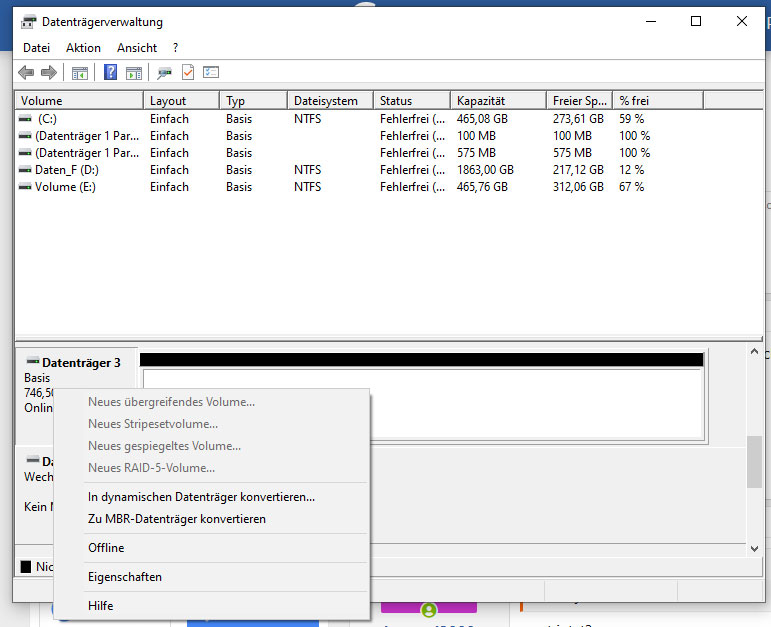Click the 273,61 GB free space cell
This screenshot has height=627, width=771.
coord(578,119)
